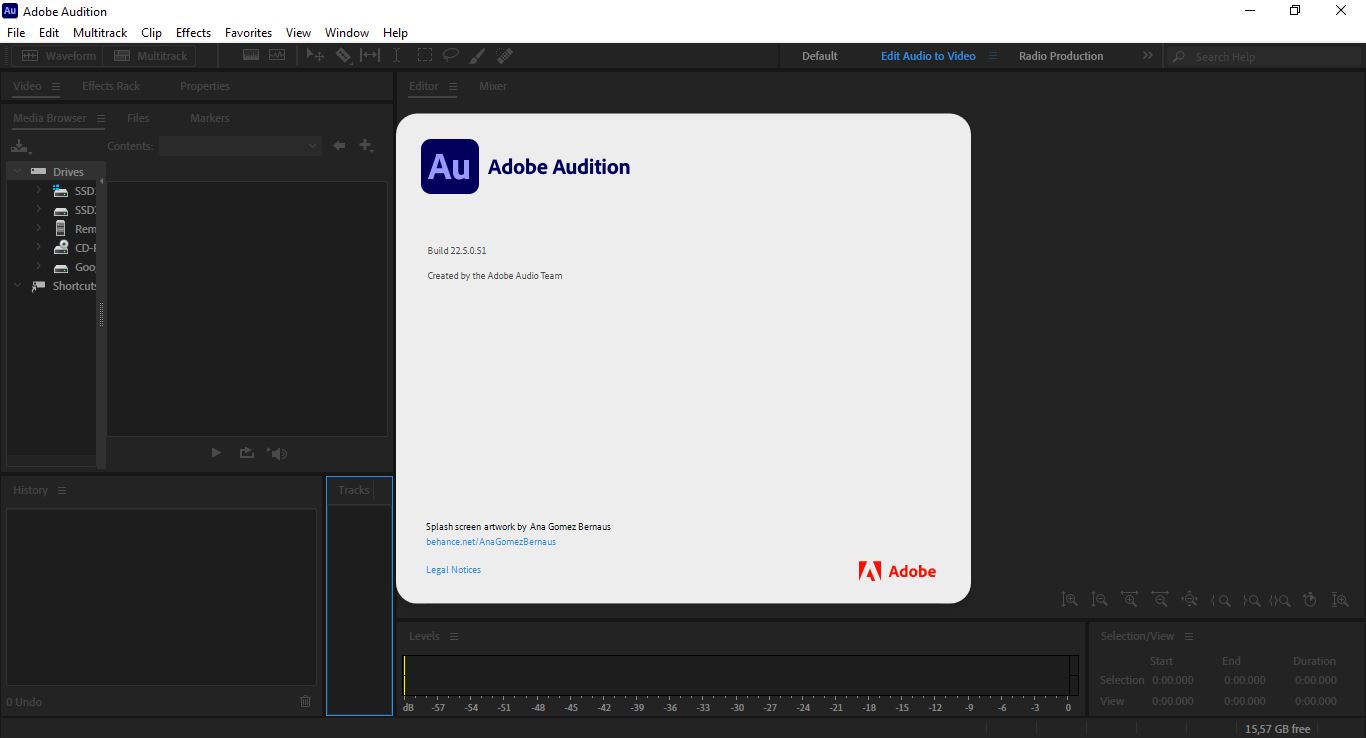This screenshot has height=738, width=1366.
Task: Show the Spectral Frequency Display
Action: coord(250,56)
